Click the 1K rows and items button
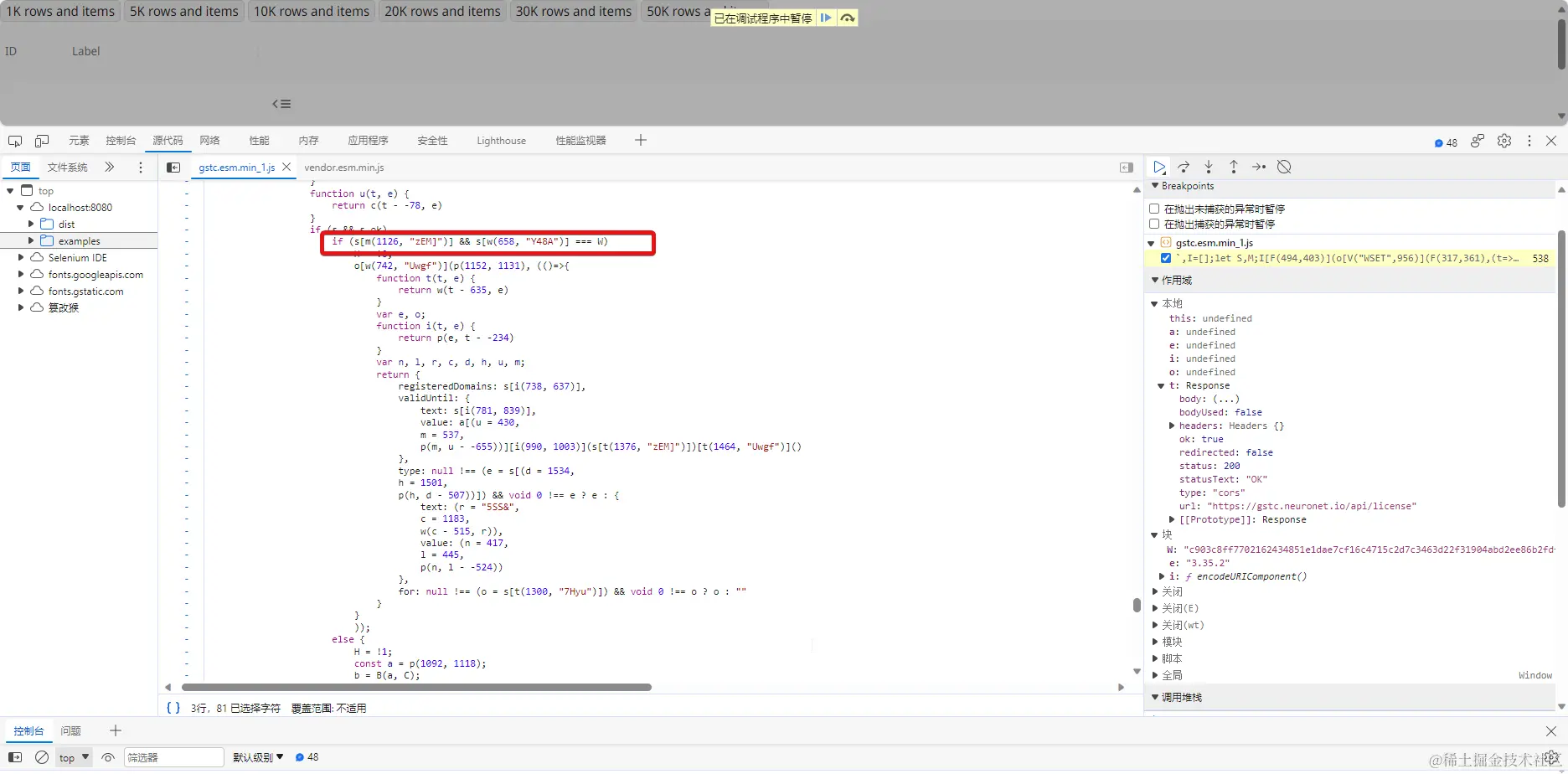Image resolution: width=1568 pixels, height=774 pixels. pyautogui.click(x=60, y=11)
